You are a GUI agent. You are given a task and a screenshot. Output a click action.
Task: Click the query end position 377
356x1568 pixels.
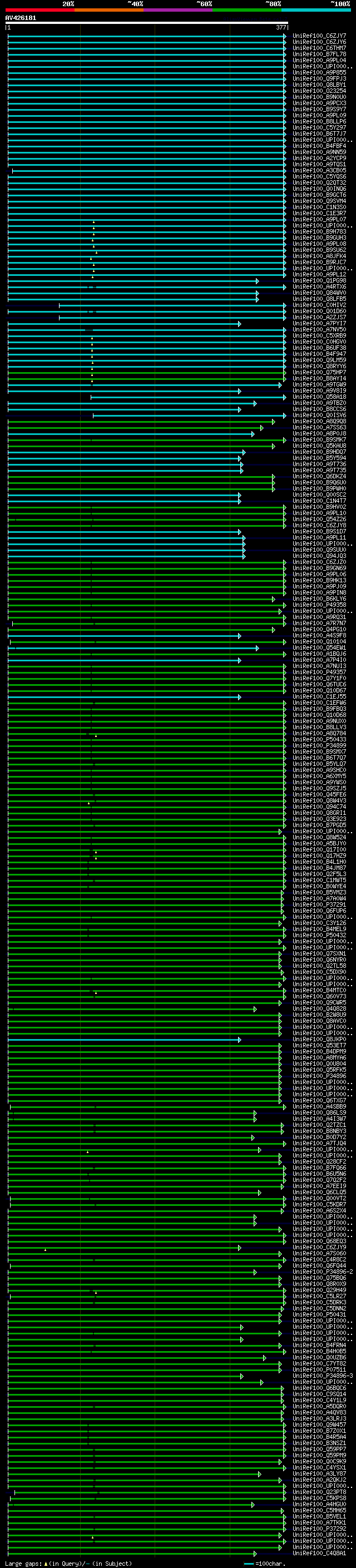(281, 27)
